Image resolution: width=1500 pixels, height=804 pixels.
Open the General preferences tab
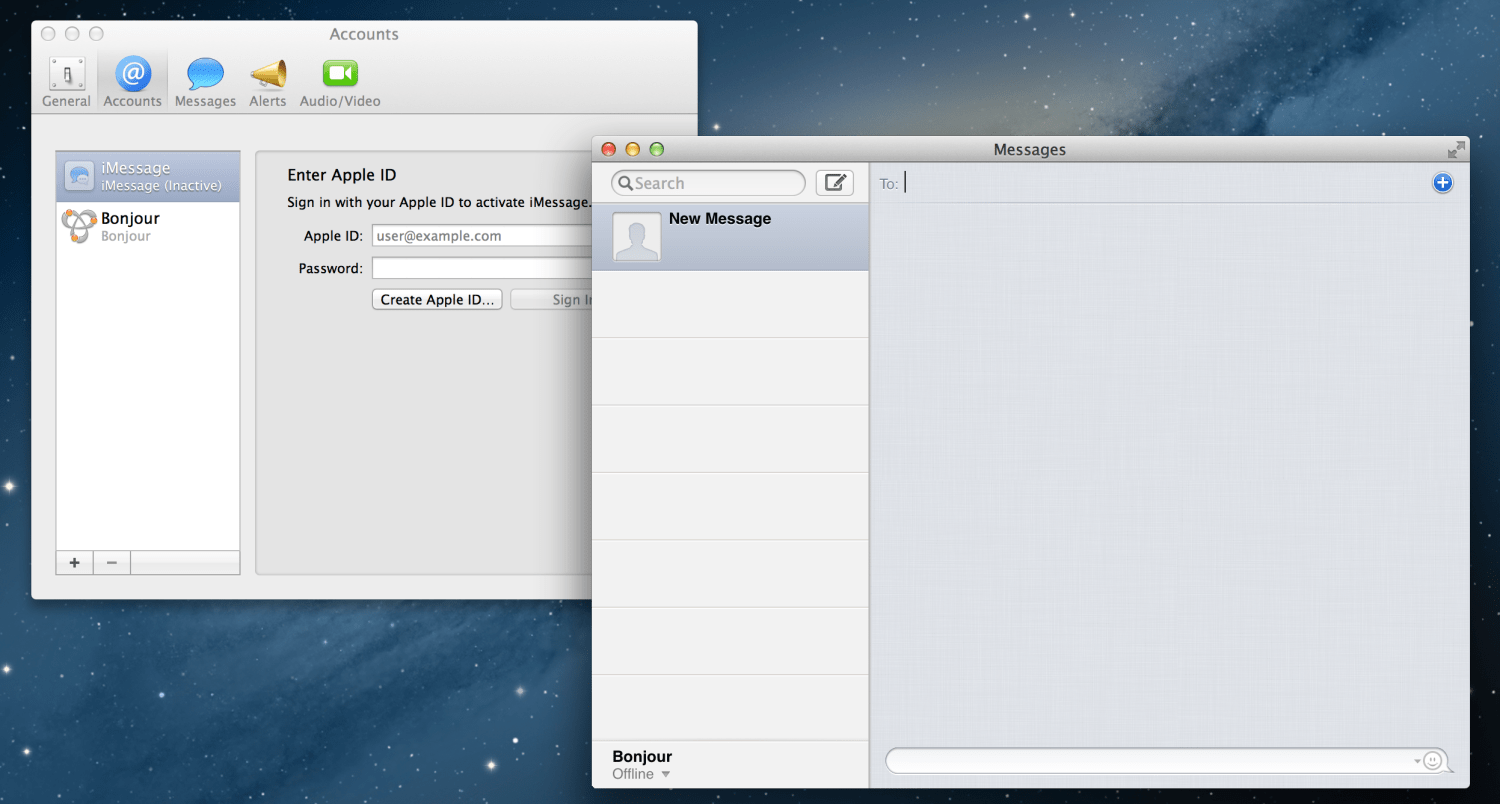[x=67, y=82]
